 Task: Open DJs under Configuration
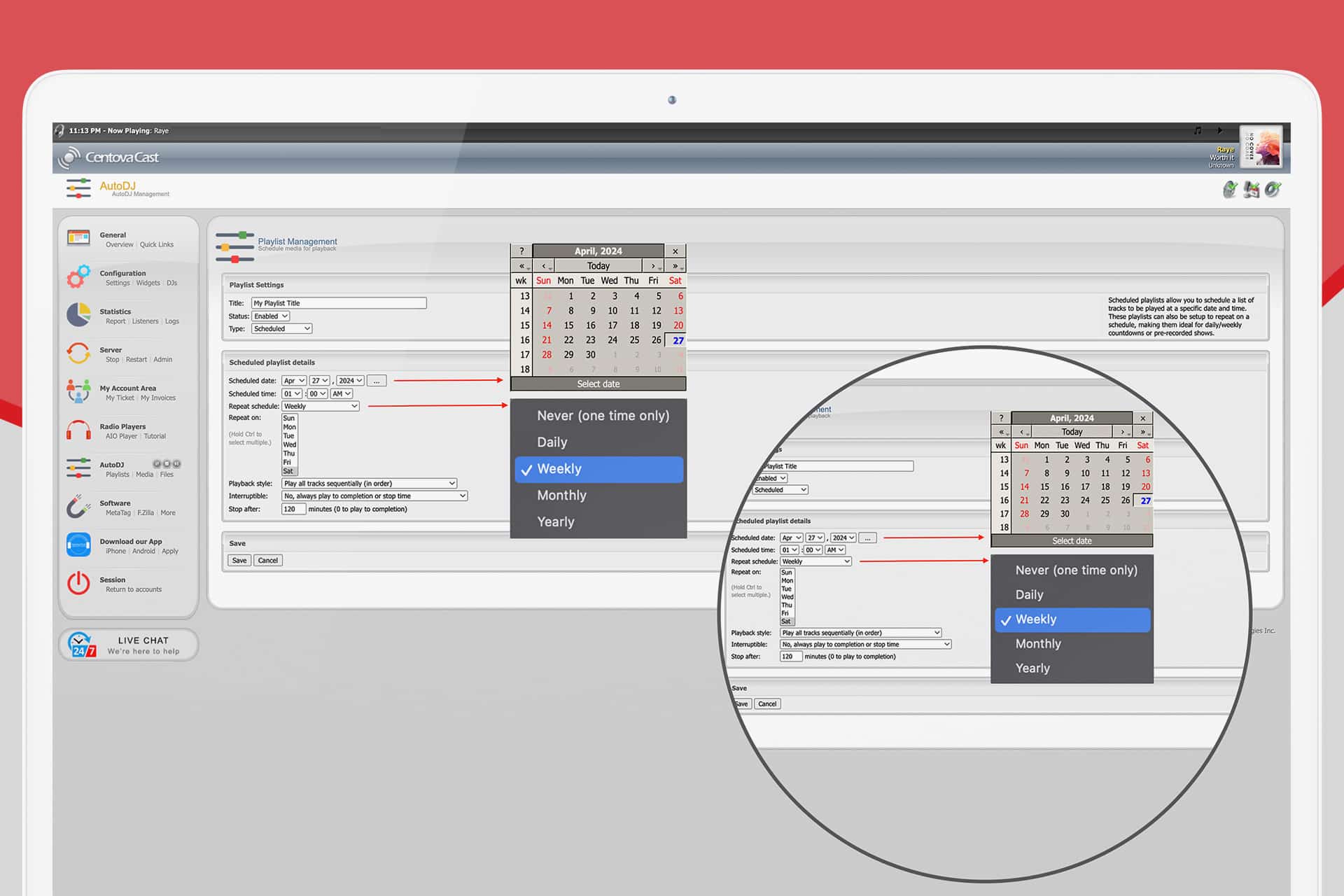(171, 283)
